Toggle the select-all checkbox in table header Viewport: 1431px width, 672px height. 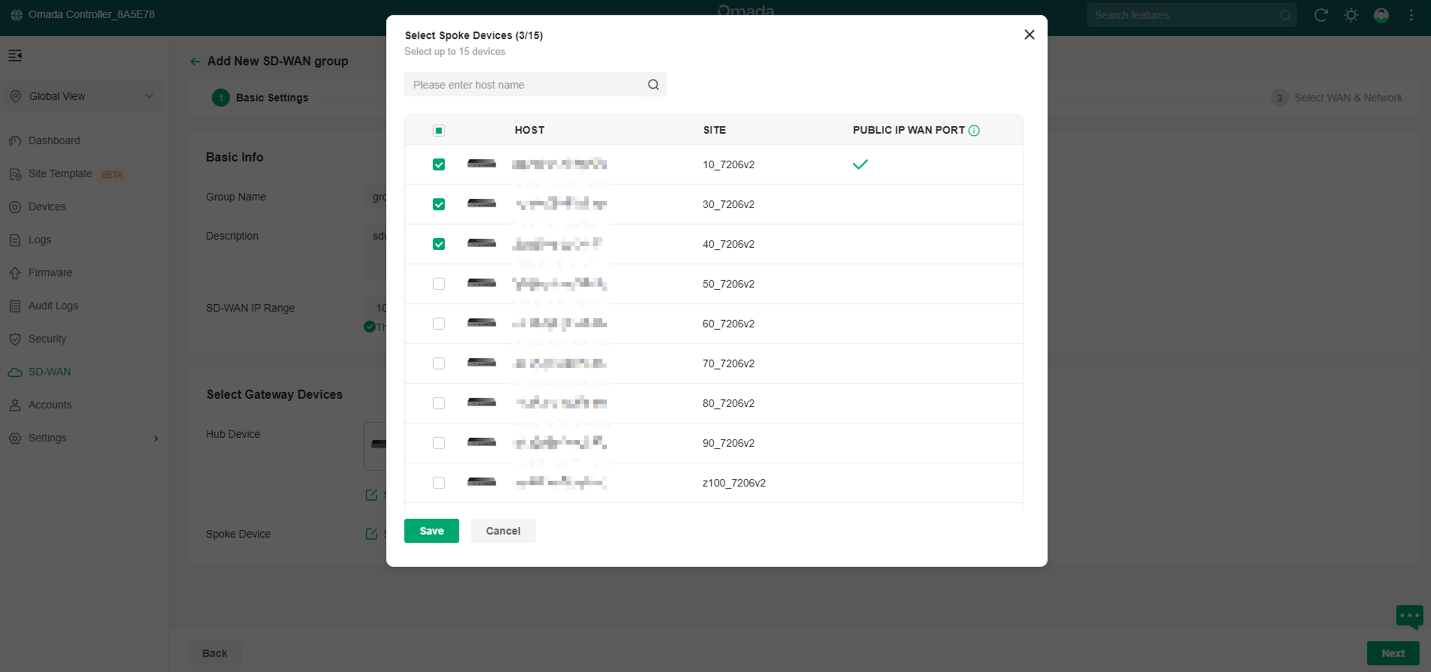click(x=439, y=131)
